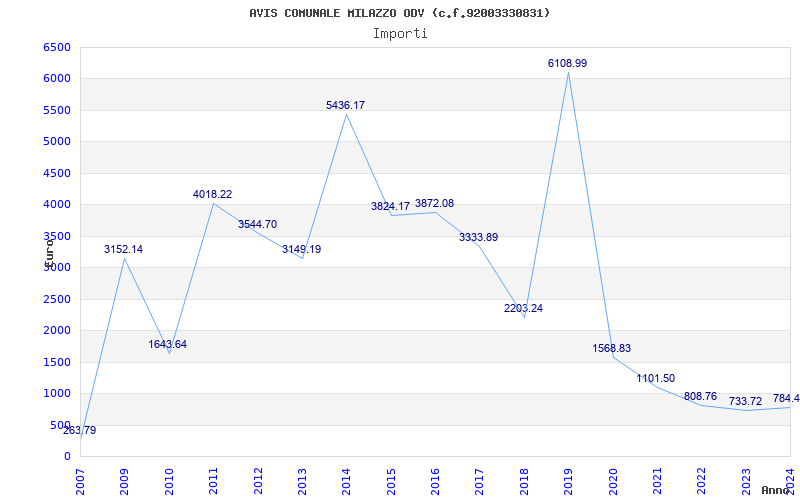Select the 6000 y-axis tick label
The image size is (800, 500).
[x=57, y=79]
